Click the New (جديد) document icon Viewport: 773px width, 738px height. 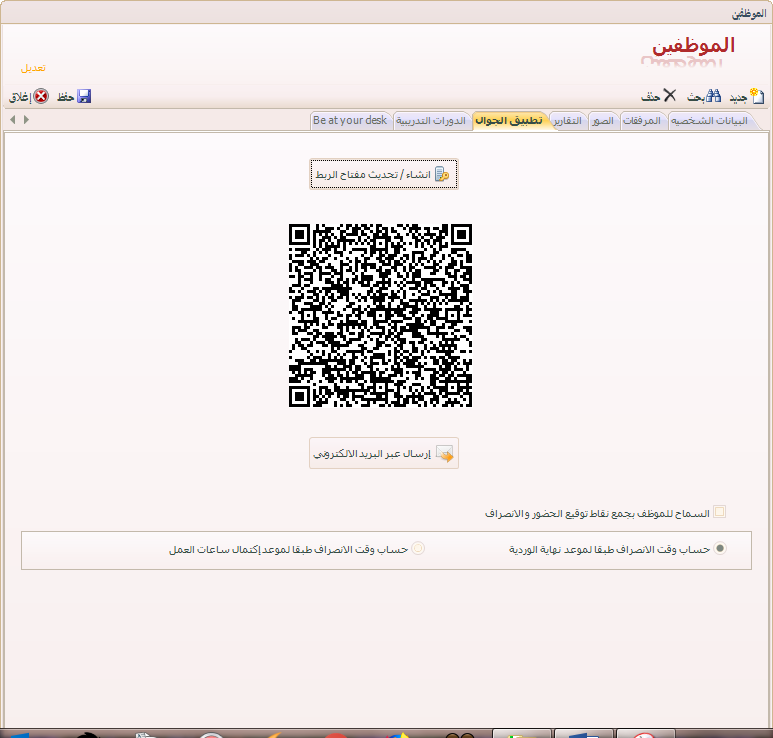[x=757, y=96]
